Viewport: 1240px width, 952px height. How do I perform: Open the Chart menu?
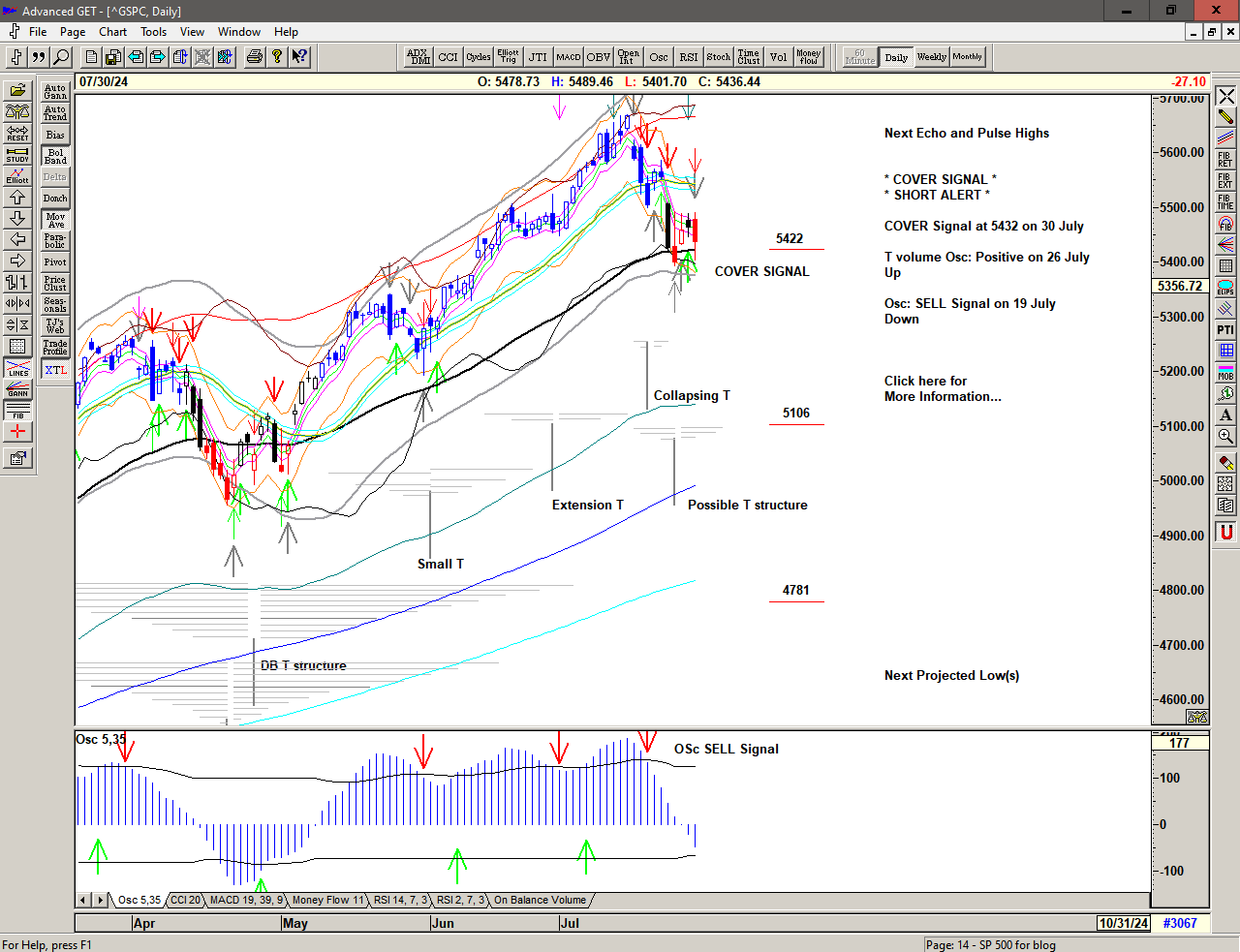[112, 32]
